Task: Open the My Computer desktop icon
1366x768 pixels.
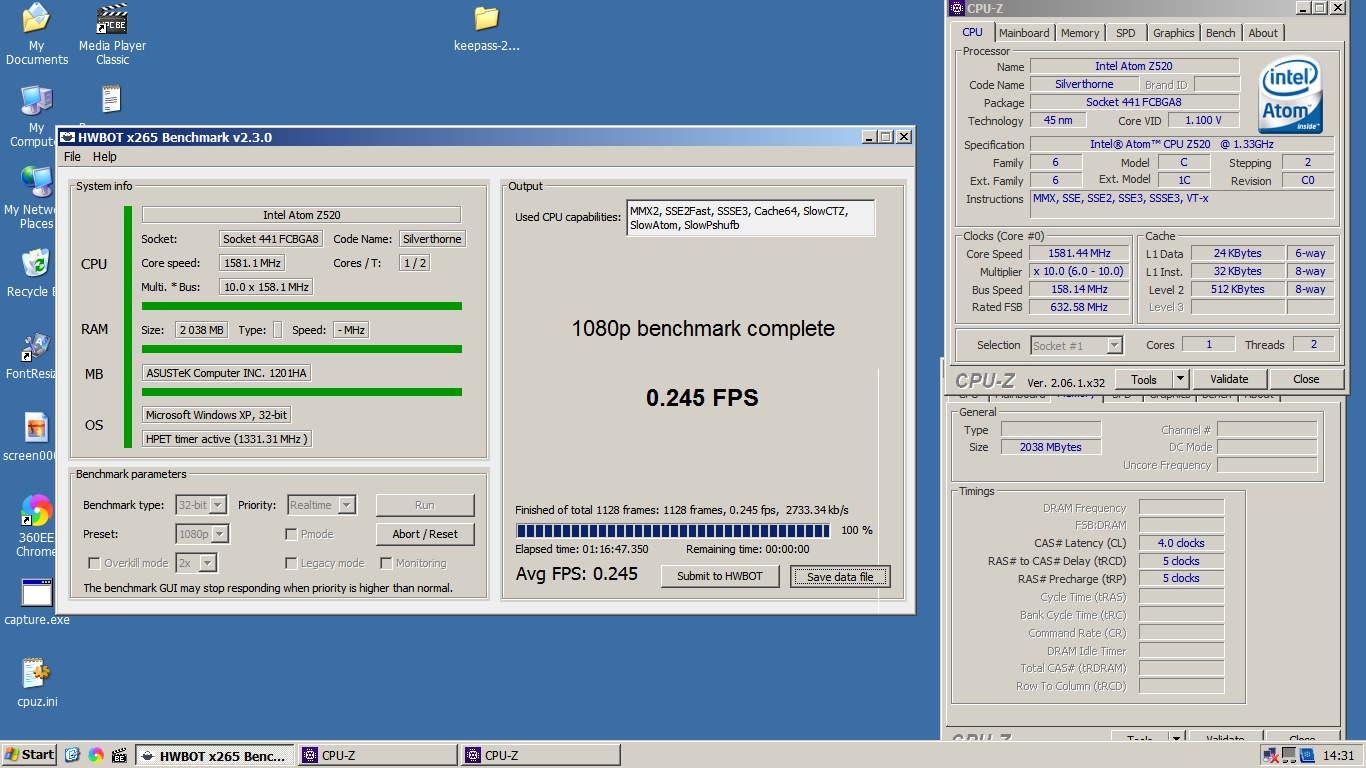Action: pos(36,116)
